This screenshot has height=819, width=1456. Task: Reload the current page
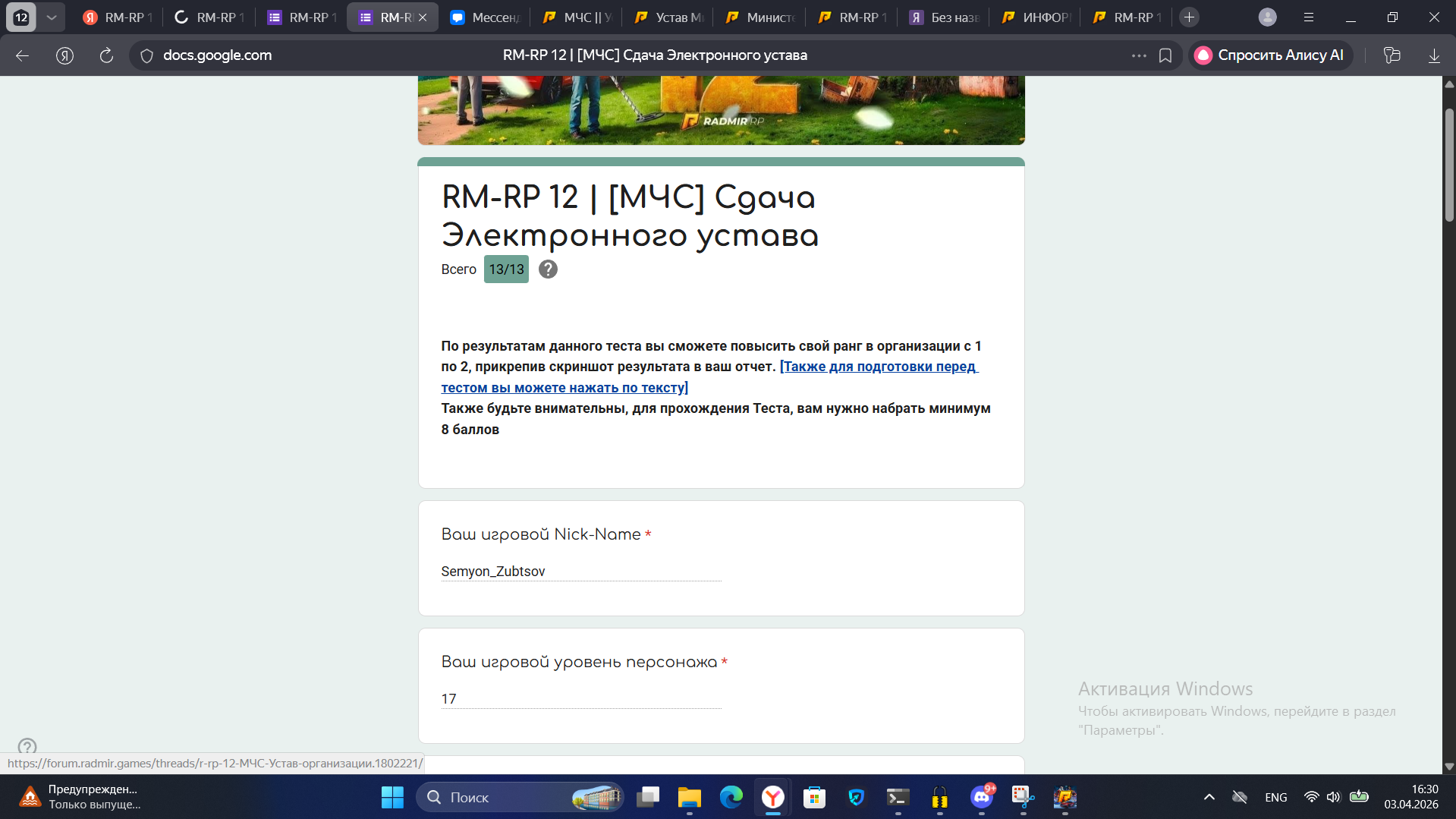tap(106, 55)
